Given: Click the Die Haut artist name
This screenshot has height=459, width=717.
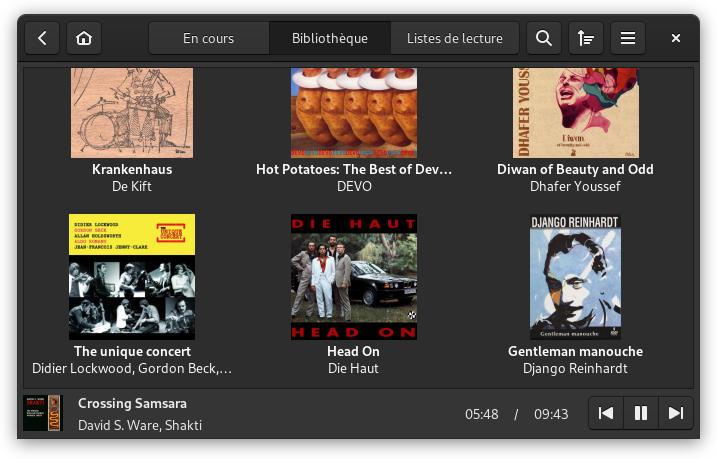Looking at the screenshot, I should point(353,368).
